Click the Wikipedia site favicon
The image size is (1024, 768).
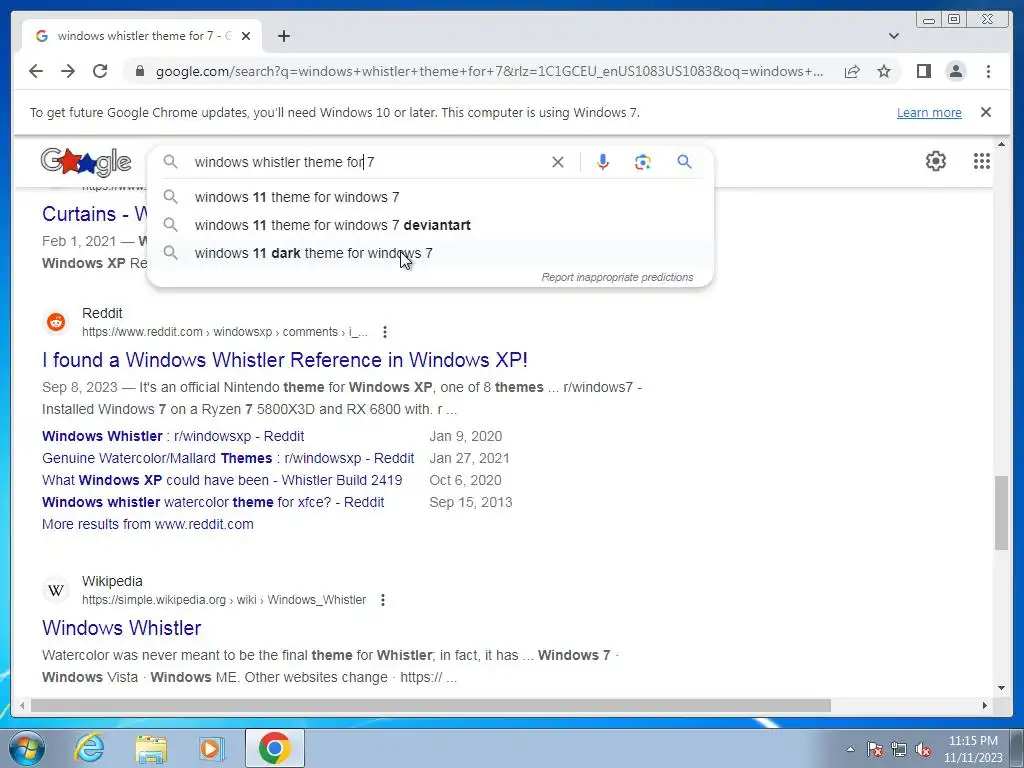point(56,590)
